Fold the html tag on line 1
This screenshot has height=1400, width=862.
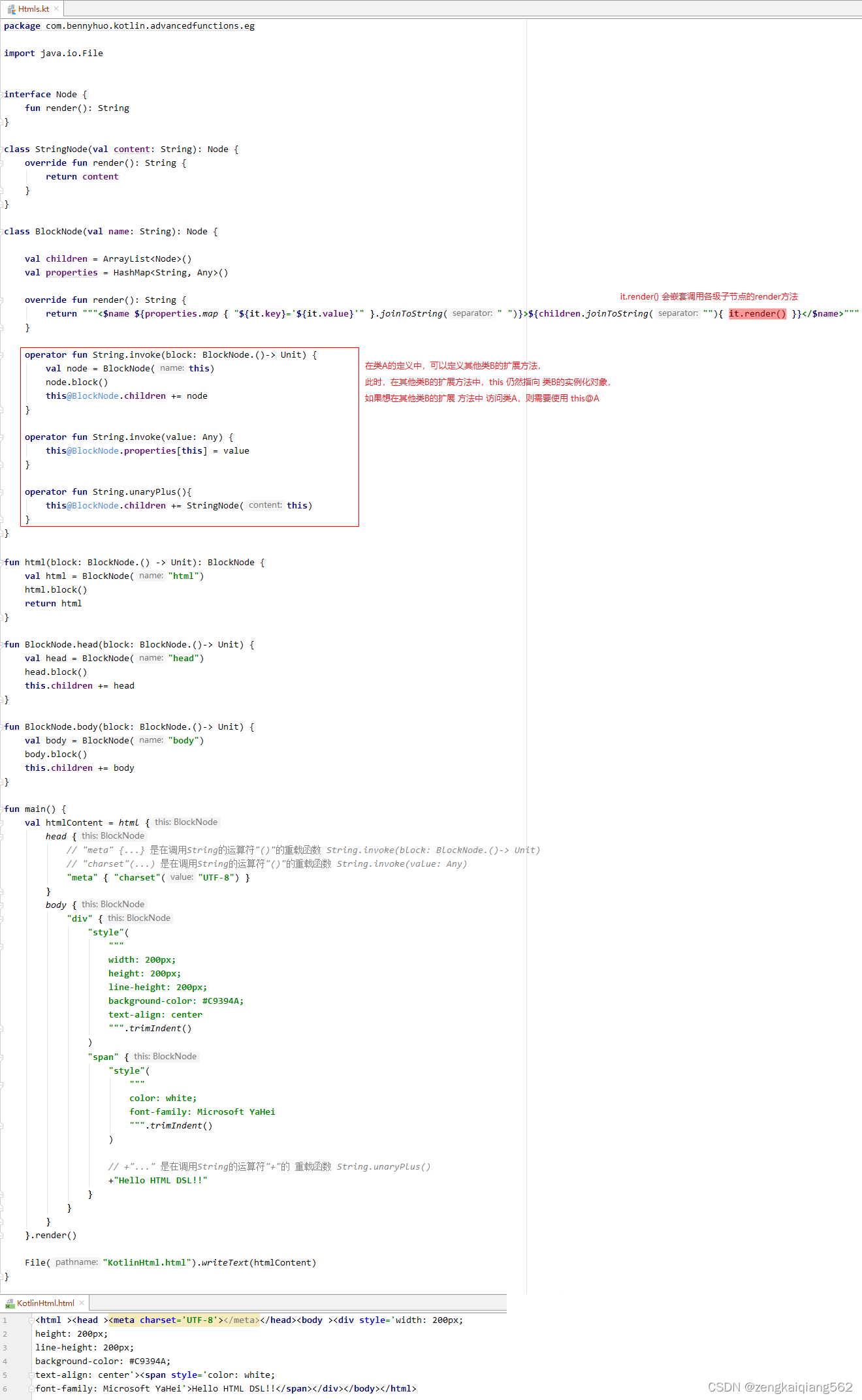tap(31, 1320)
